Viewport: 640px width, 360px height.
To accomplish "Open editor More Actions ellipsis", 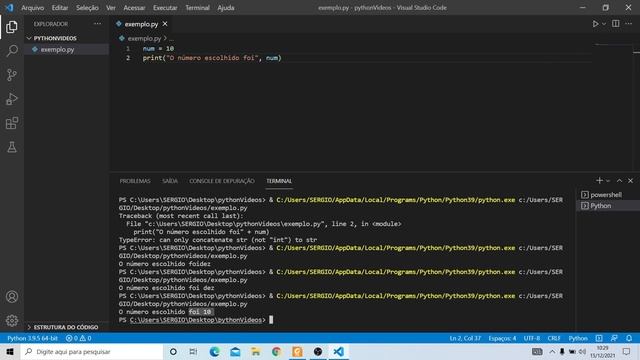I will click(x=629, y=24).
